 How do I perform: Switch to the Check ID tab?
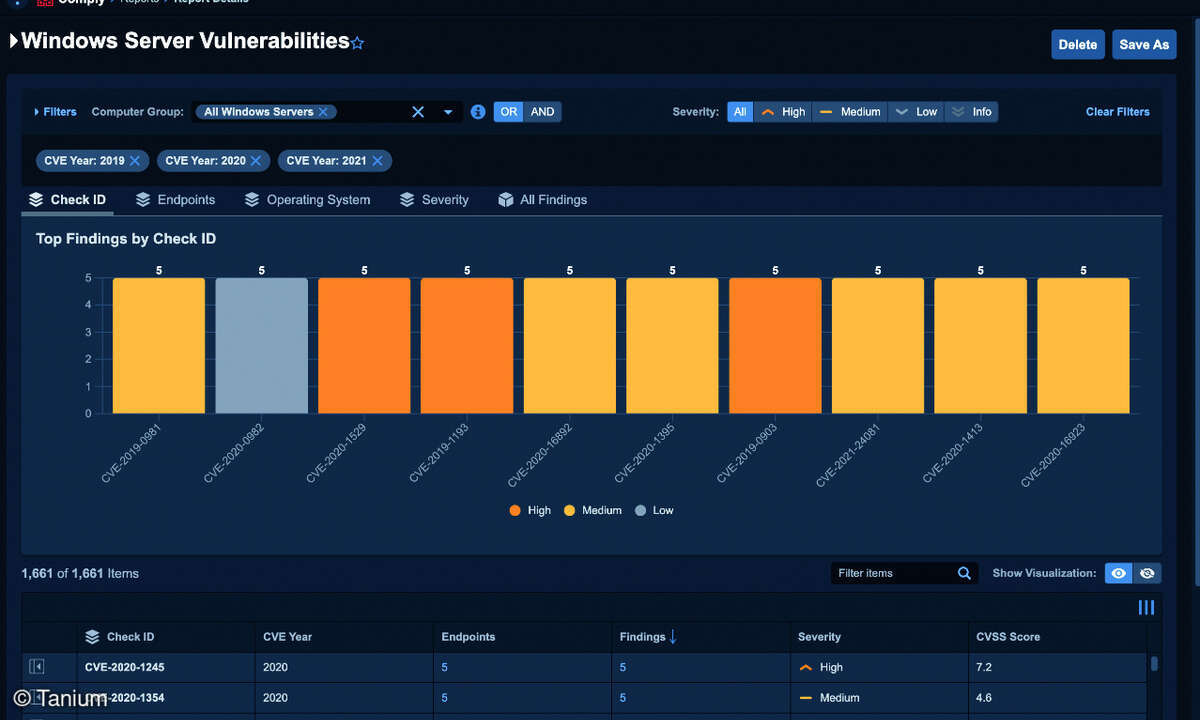[67, 200]
